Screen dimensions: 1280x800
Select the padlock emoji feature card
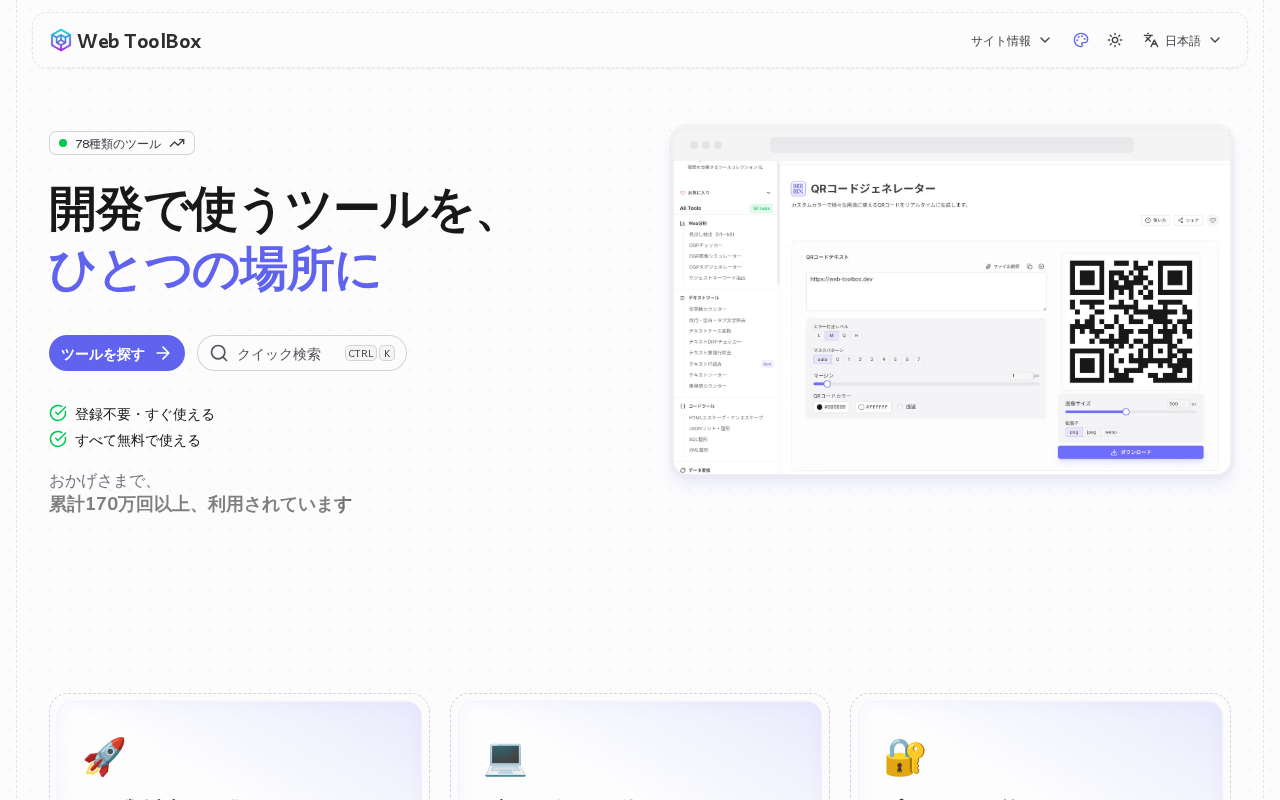1040,750
